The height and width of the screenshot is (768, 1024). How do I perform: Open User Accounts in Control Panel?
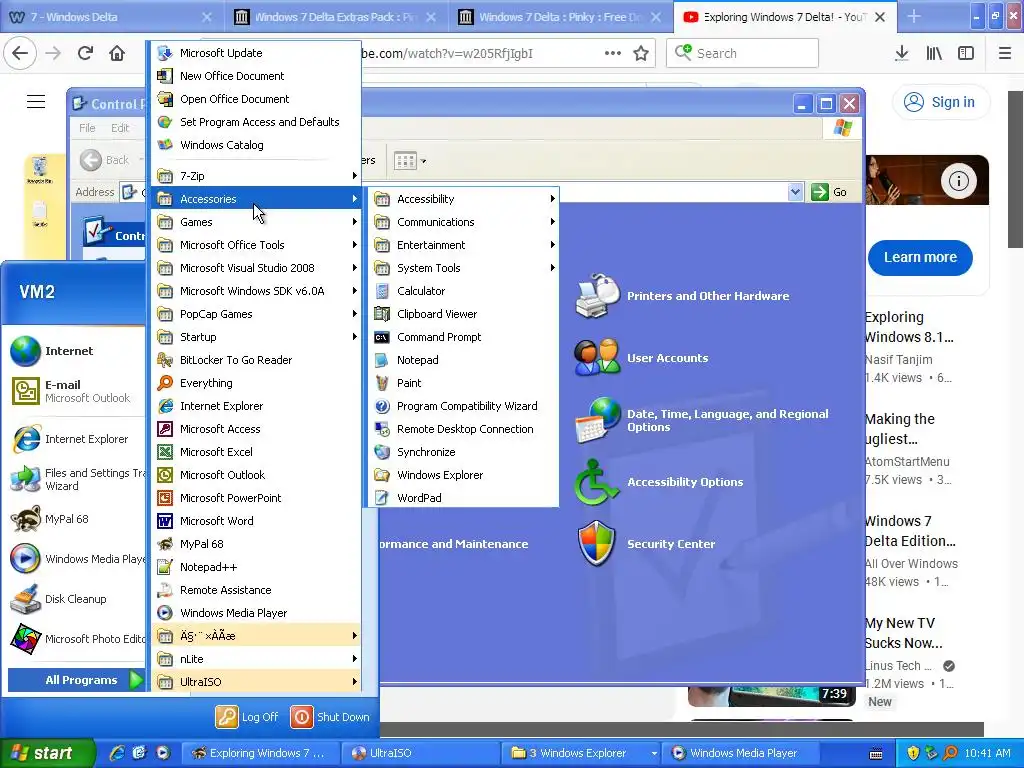(x=667, y=358)
